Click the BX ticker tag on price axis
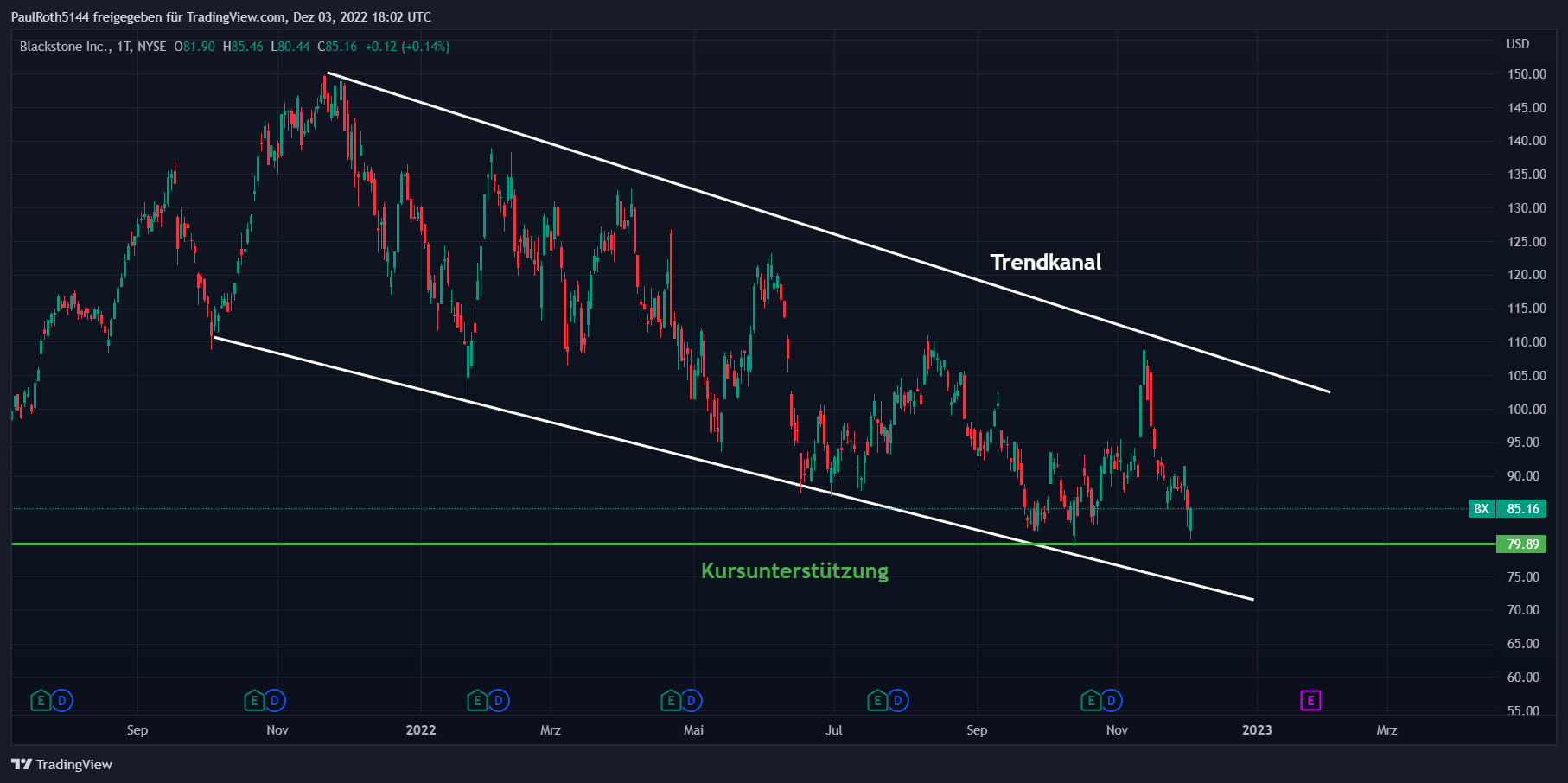This screenshot has height=783, width=1568. coord(1482,509)
